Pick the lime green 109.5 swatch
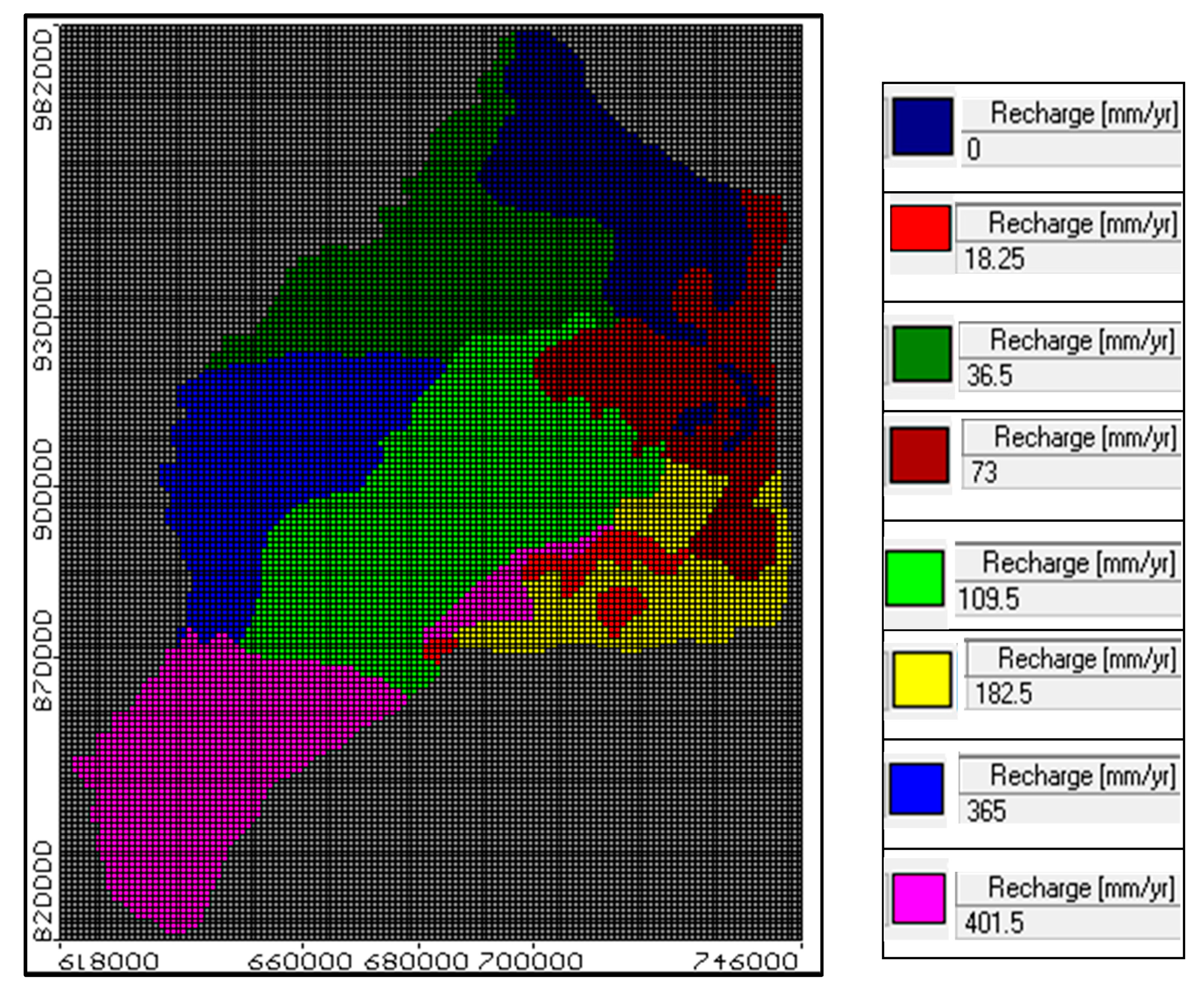The image size is (1204, 999). [x=915, y=578]
